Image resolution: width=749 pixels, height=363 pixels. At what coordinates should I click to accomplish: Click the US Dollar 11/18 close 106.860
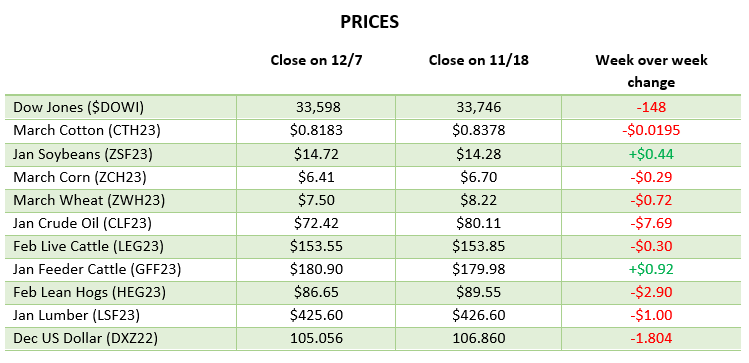tap(479, 339)
